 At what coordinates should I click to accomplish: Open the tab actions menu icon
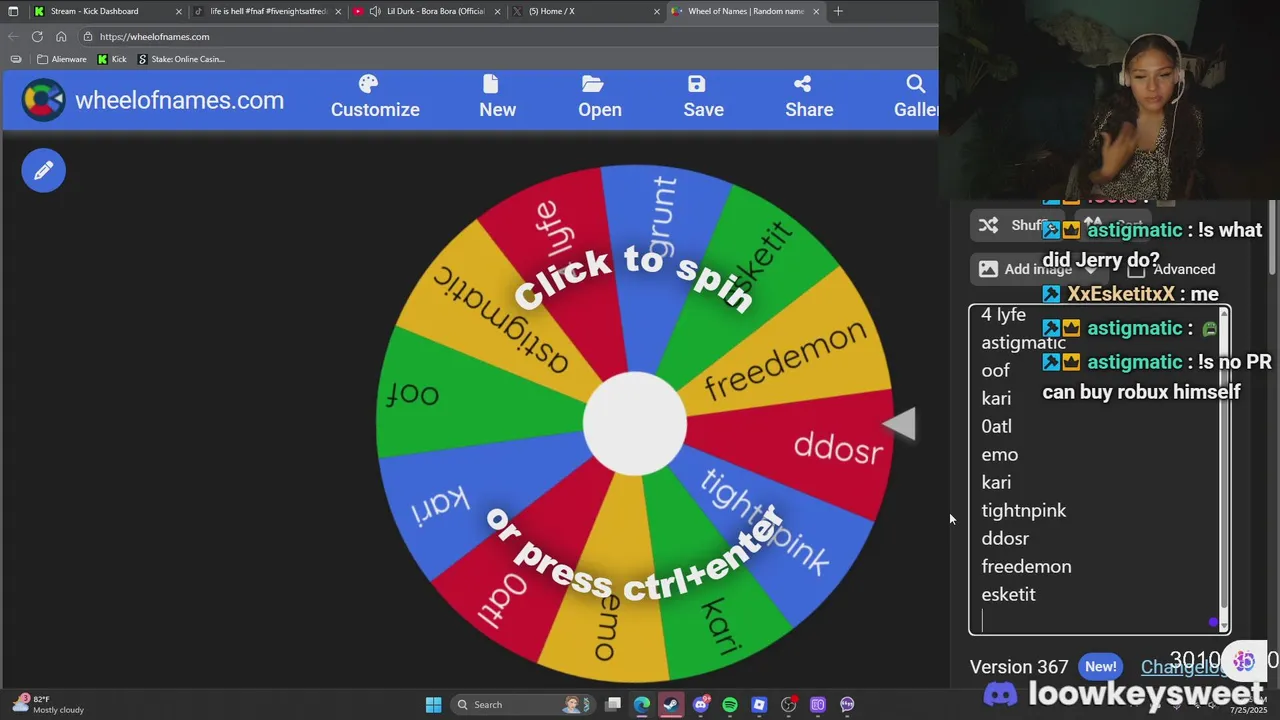[x=13, y=11]
